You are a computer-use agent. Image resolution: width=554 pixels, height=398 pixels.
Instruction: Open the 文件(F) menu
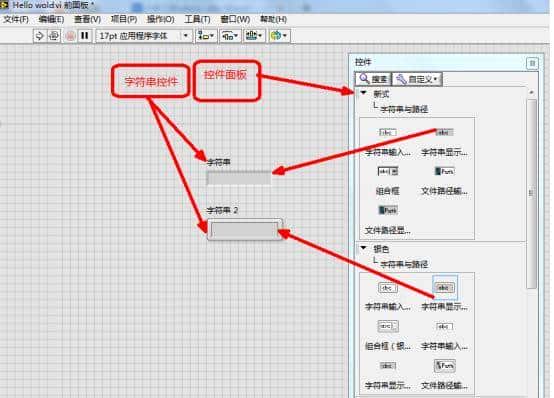click(16, 19)
